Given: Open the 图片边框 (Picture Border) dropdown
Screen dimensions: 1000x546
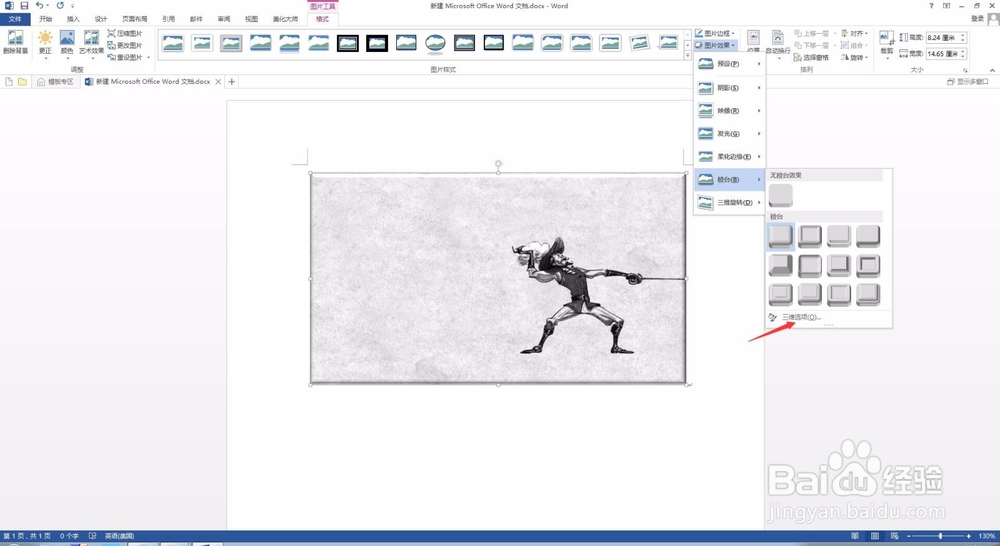Looking at the screenshot, I should 715,33.
